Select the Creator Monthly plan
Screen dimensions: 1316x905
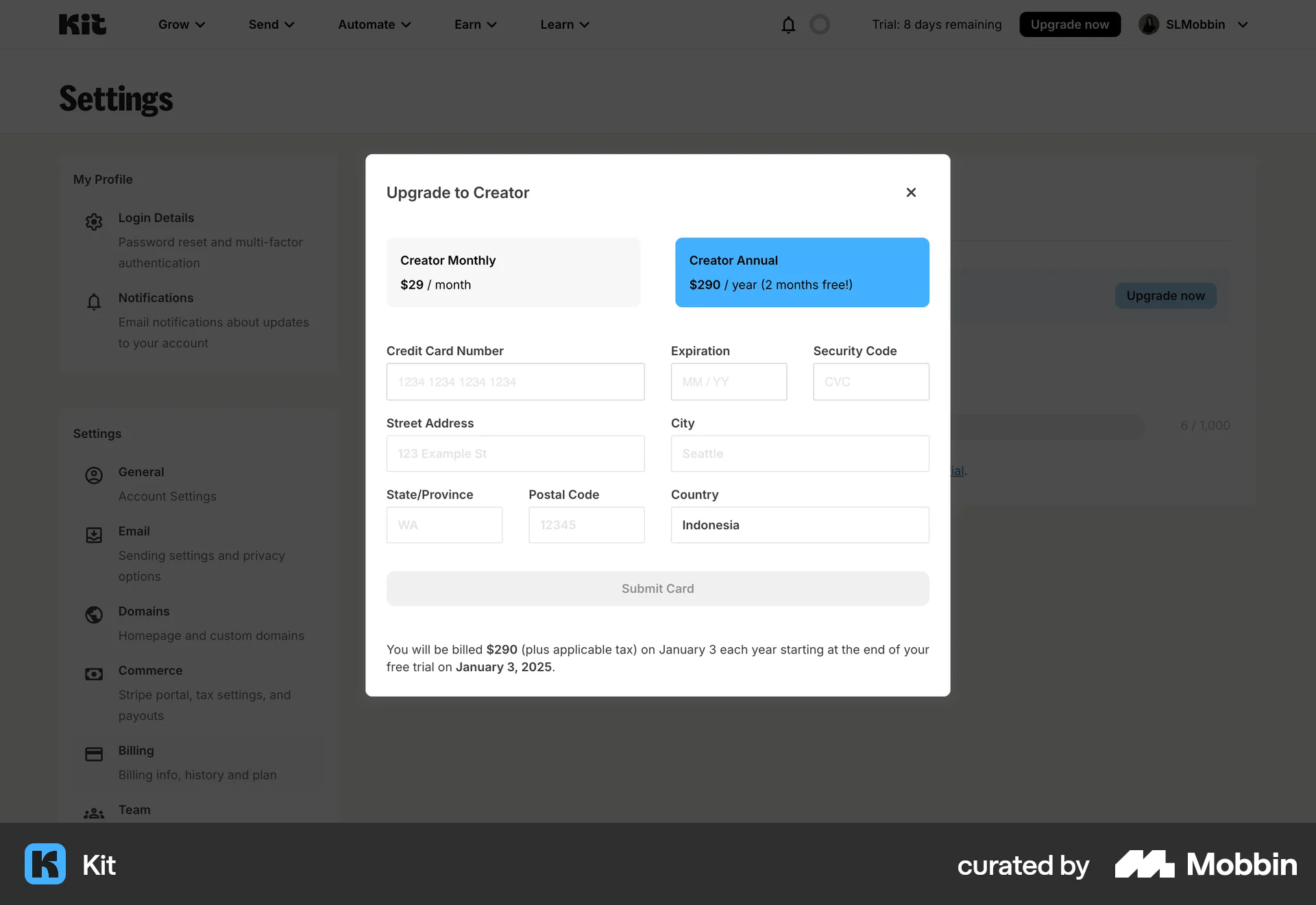[513, 272]
